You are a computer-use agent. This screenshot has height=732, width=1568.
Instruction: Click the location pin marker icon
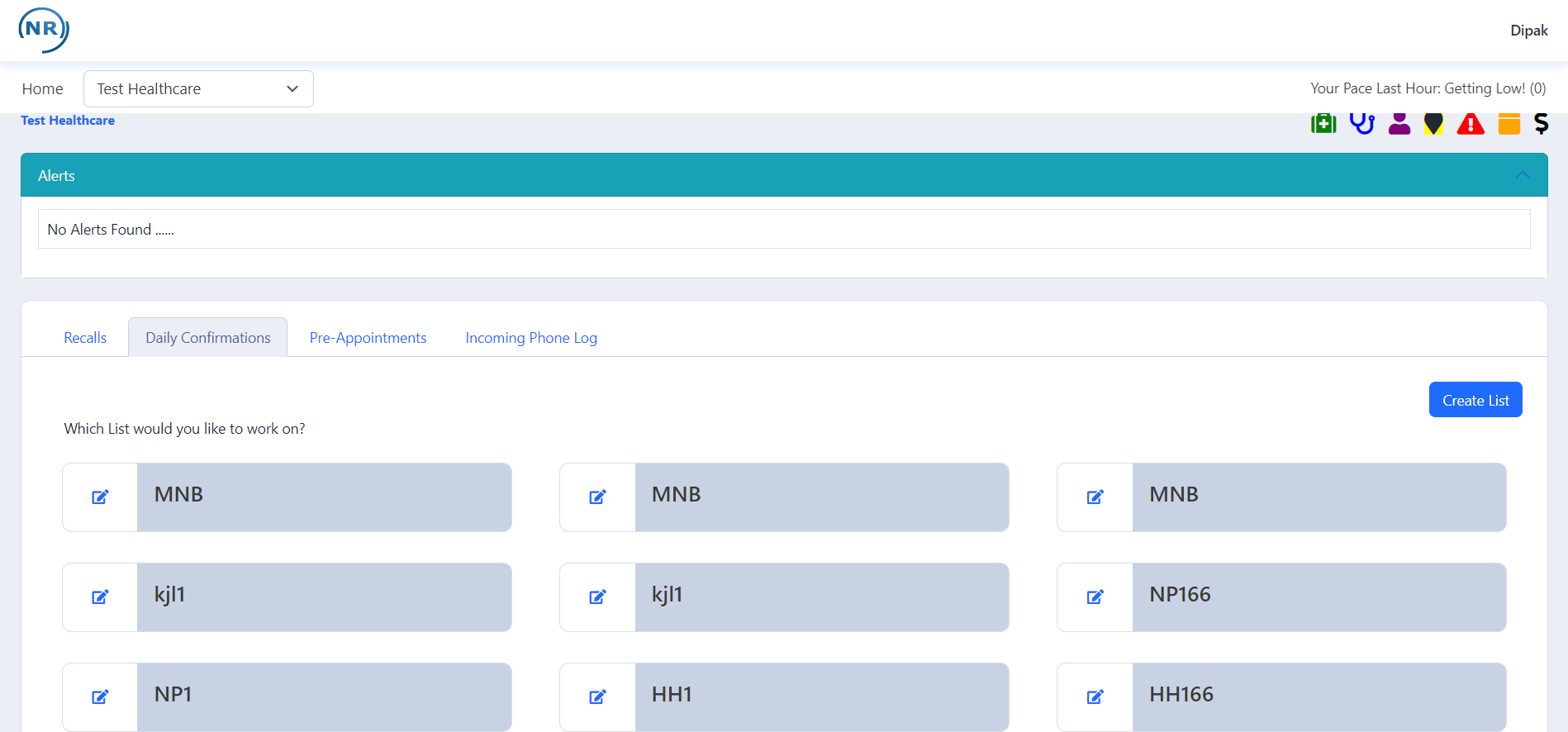[x=1434, y=124]
